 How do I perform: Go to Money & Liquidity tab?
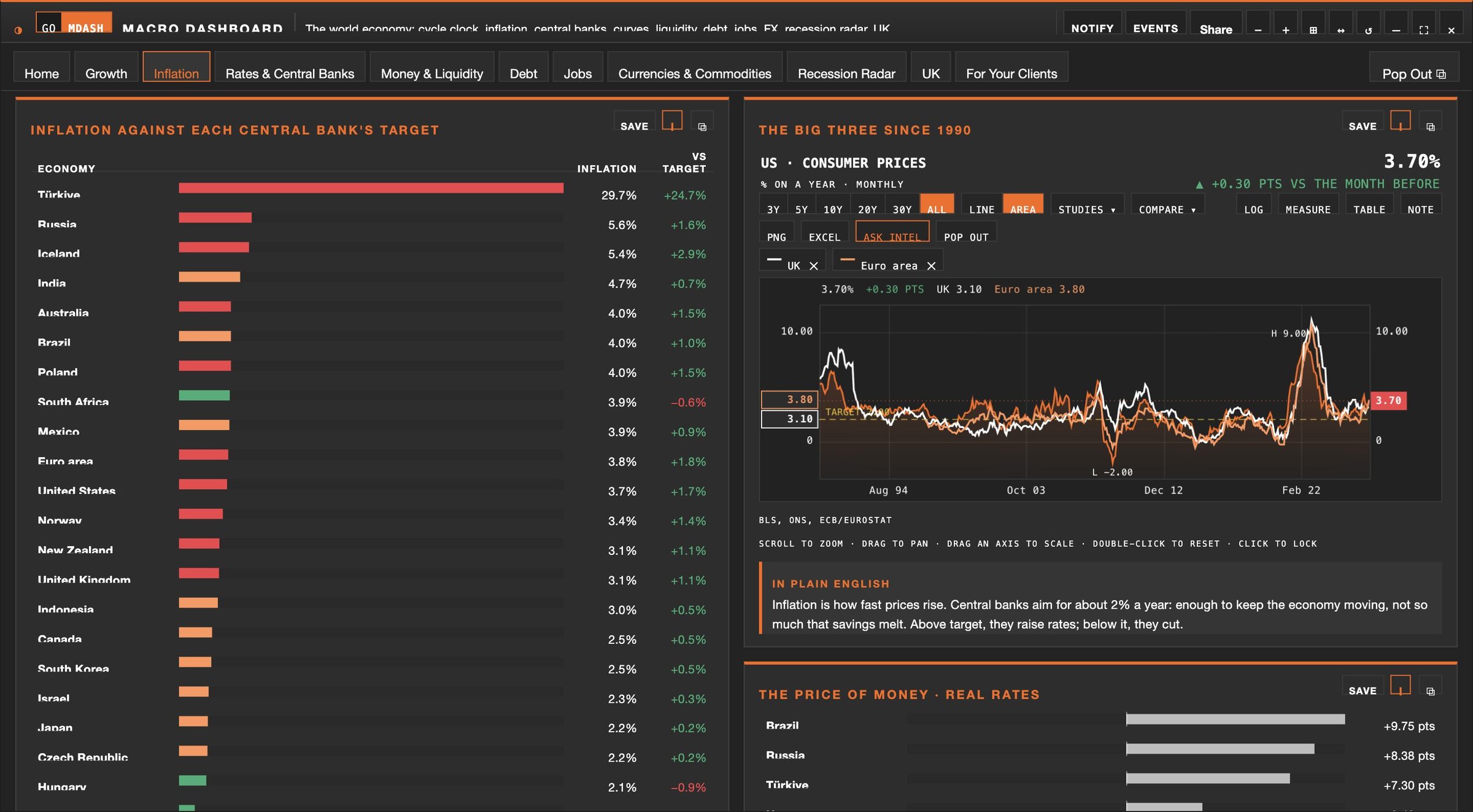tap(431, 68)
